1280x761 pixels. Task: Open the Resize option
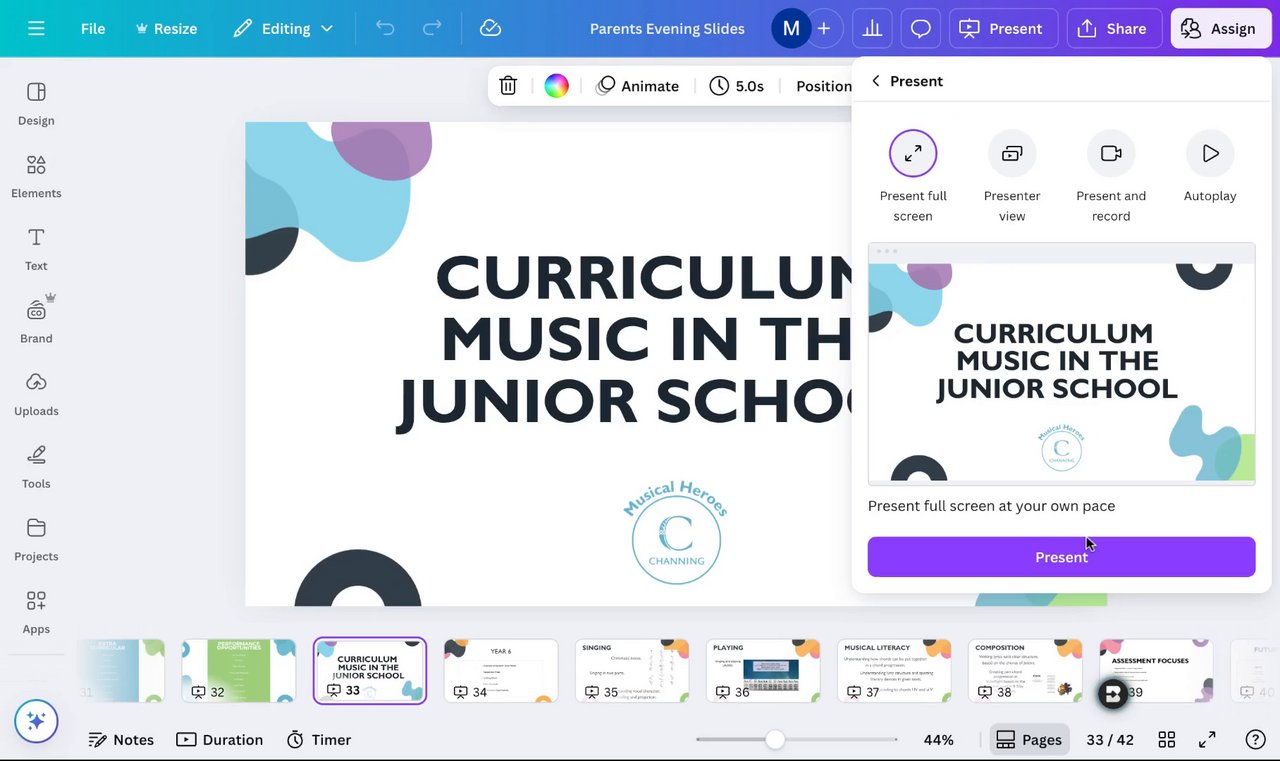point(166,28)
